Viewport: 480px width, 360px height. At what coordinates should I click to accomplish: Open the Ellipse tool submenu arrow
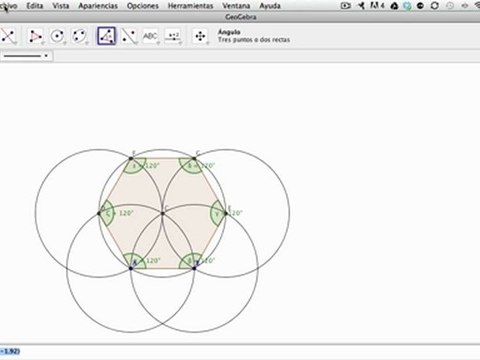point(86,43)
